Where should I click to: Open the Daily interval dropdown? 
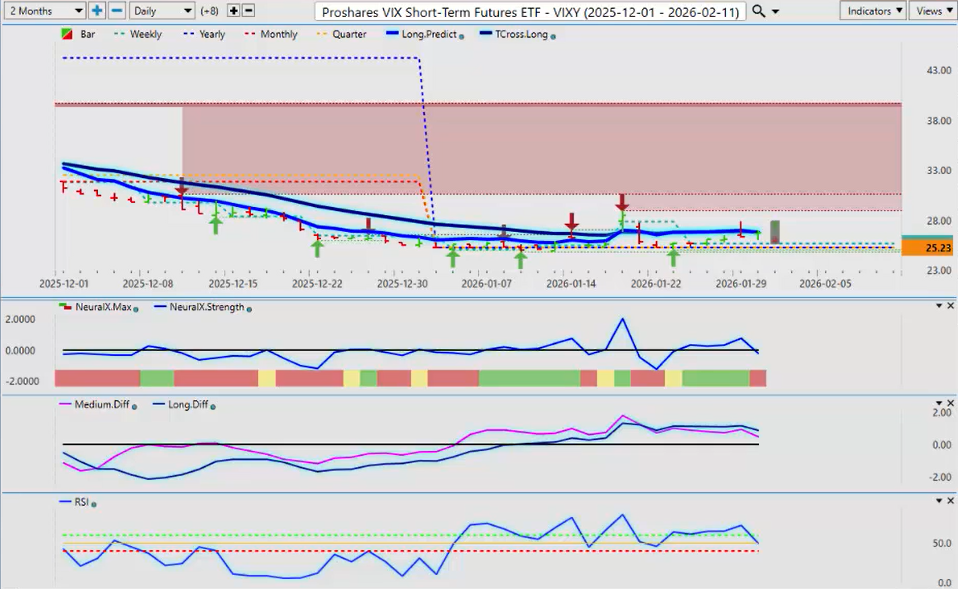(161, 10)
